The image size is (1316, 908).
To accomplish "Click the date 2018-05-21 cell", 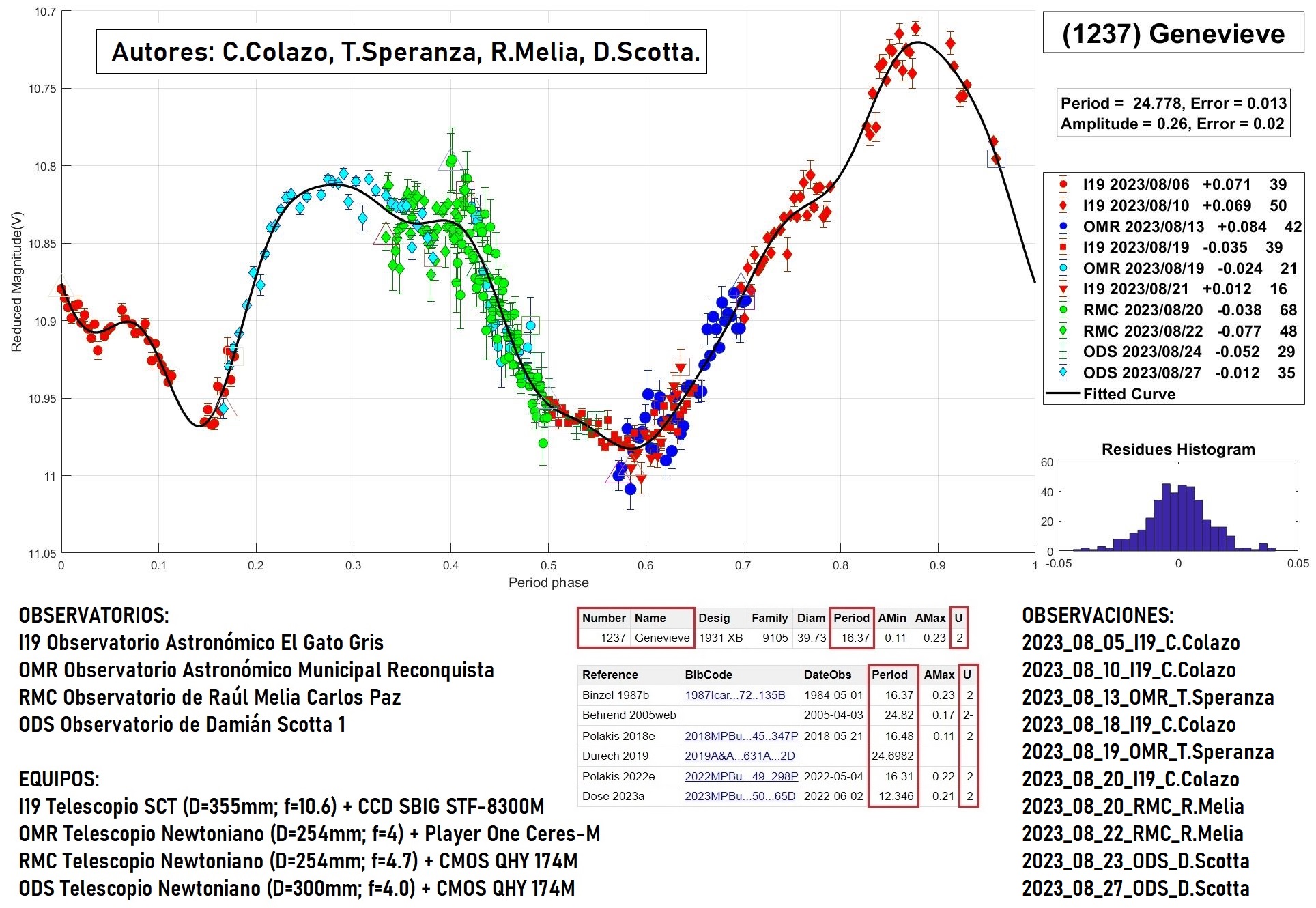I will (833, 736).
